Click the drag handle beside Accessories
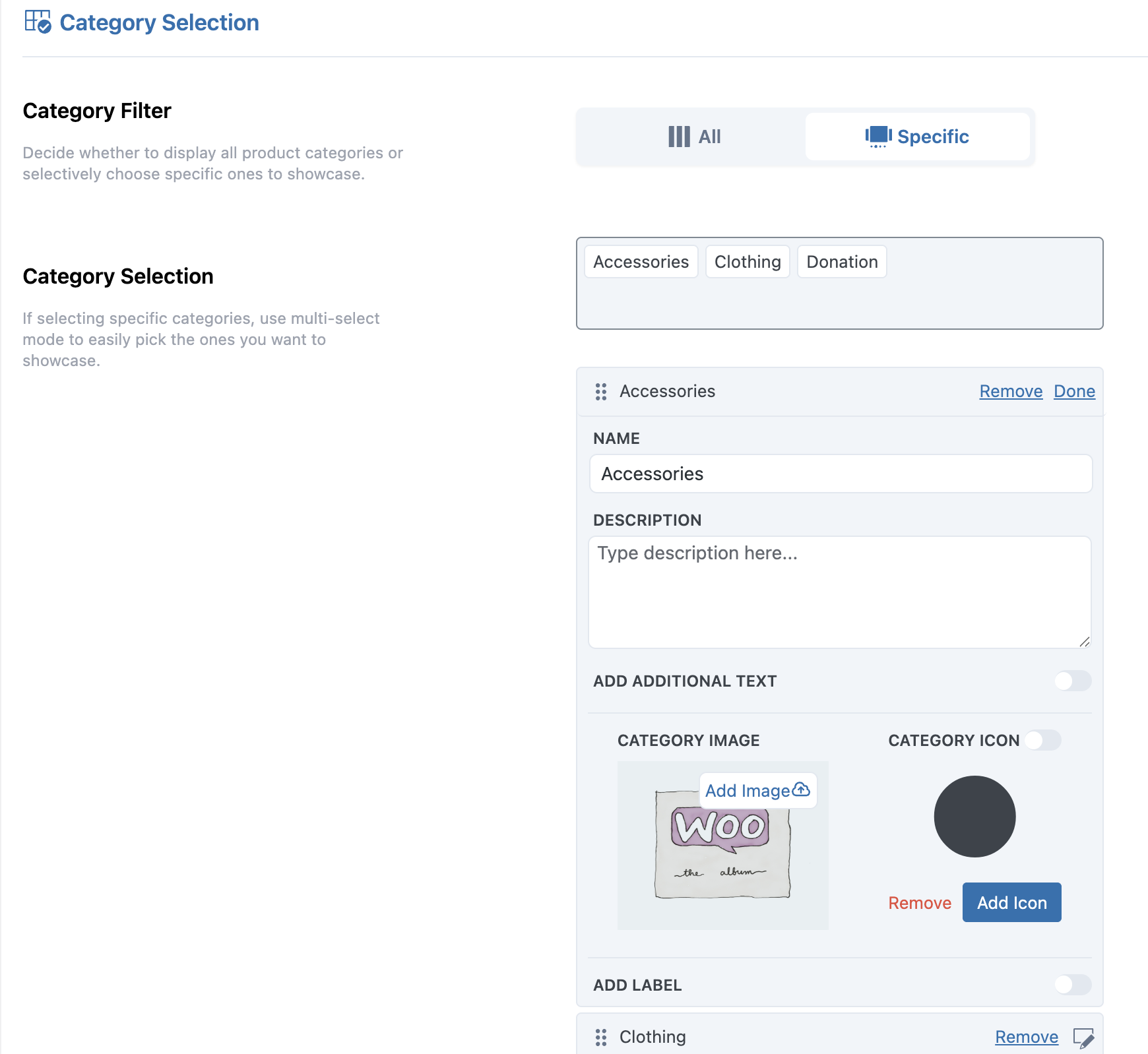Image resolution: width=1148 pixels, height=1054 pixels. pyautogui.click(x=600, y=392)
